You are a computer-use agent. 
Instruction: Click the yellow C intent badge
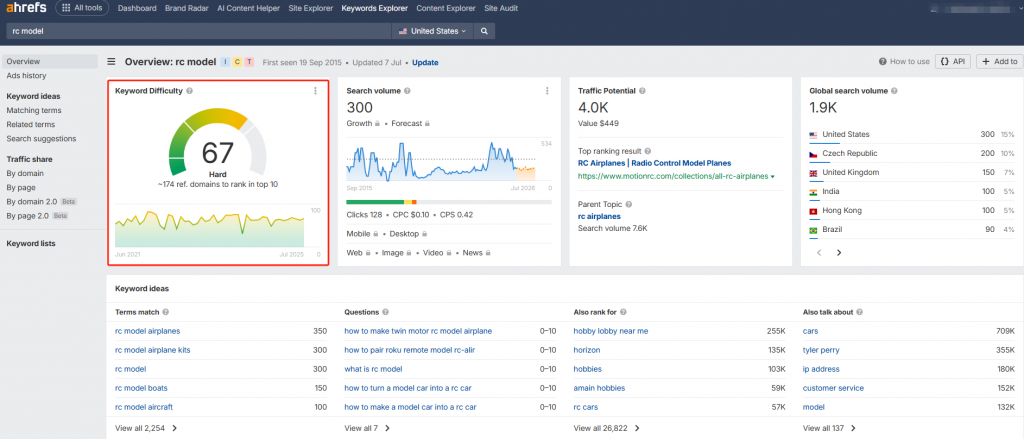click(237, 62)
